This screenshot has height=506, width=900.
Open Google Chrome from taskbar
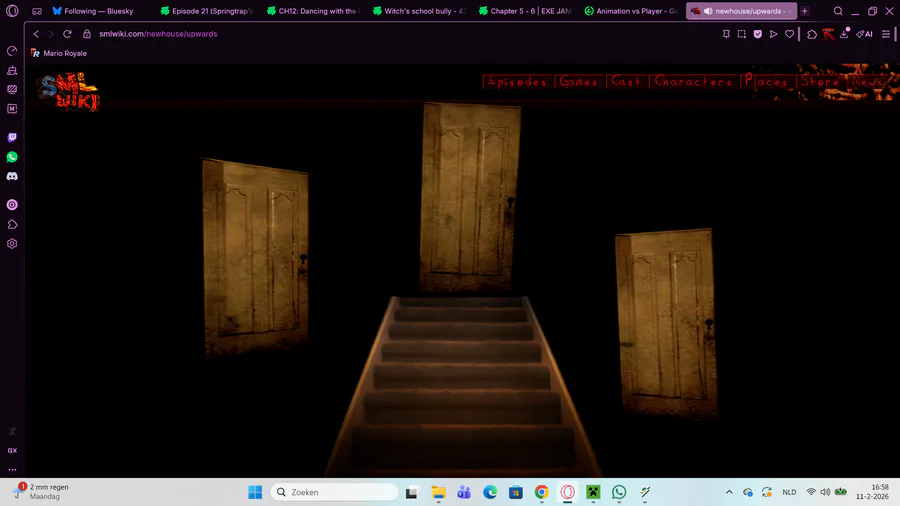[541, 492]
